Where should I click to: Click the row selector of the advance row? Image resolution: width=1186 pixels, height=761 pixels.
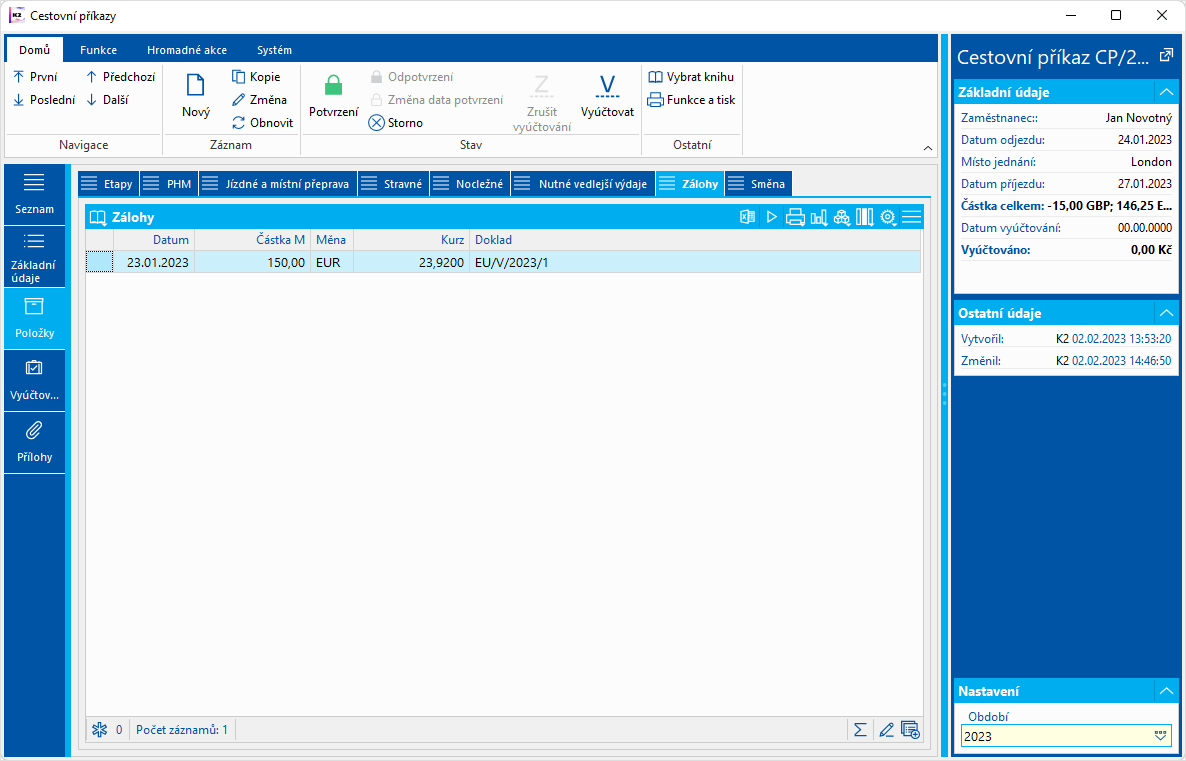click(100, 262)
